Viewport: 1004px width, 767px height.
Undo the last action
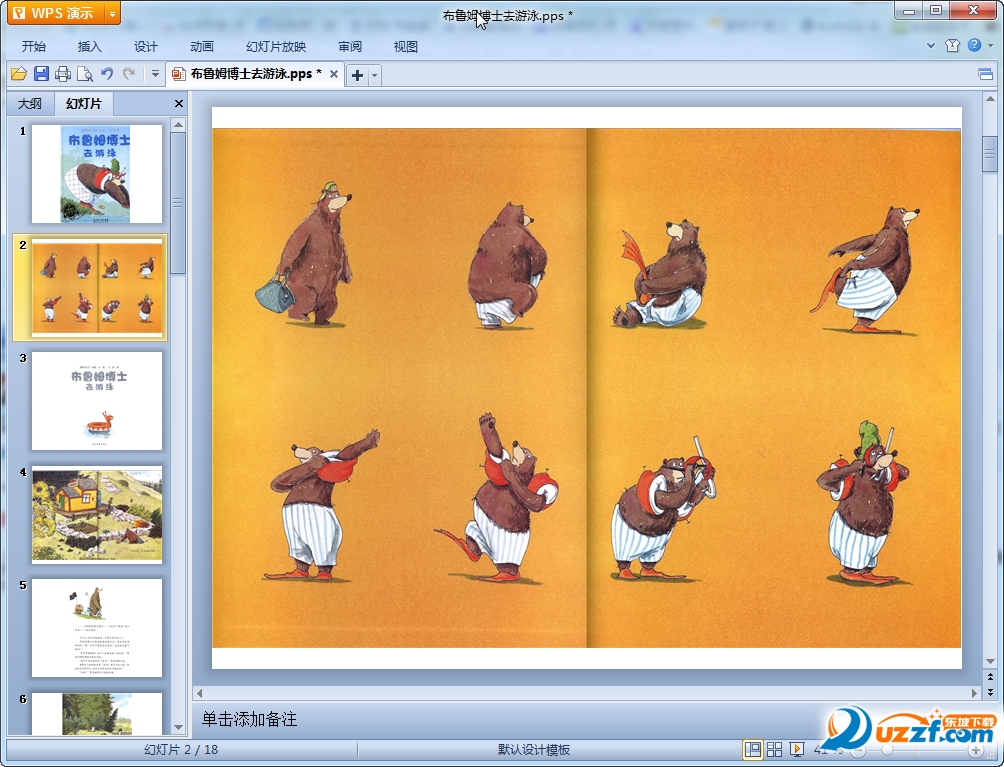(107, 74)
